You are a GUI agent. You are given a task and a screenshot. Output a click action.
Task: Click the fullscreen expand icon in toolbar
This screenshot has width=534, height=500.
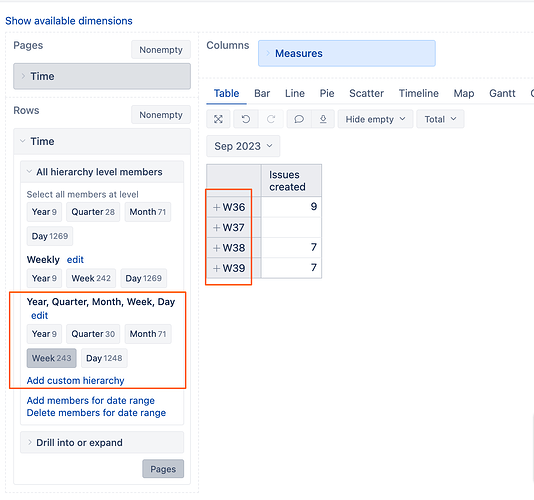point(218,119)
